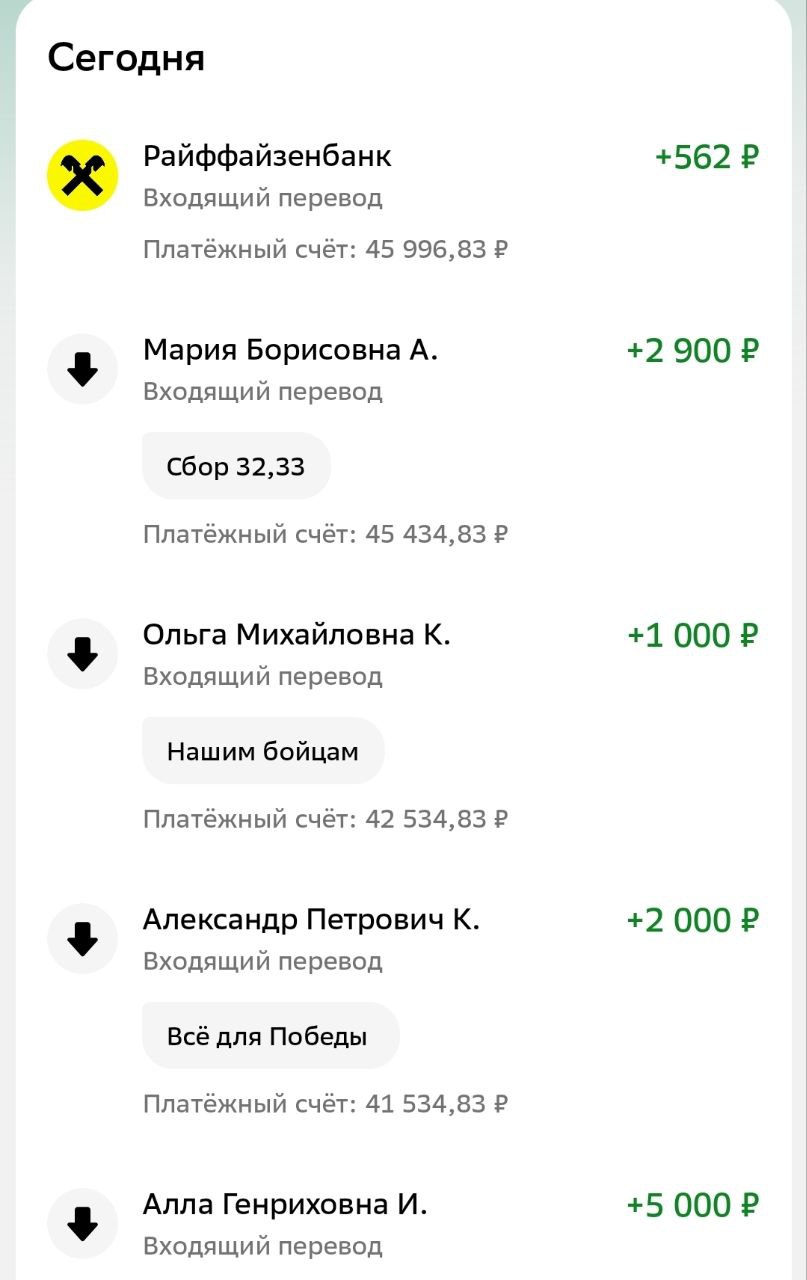
Task: Tap the arrow icon beside Ольга Михайловна К.
Action: [x=83, y=654]
